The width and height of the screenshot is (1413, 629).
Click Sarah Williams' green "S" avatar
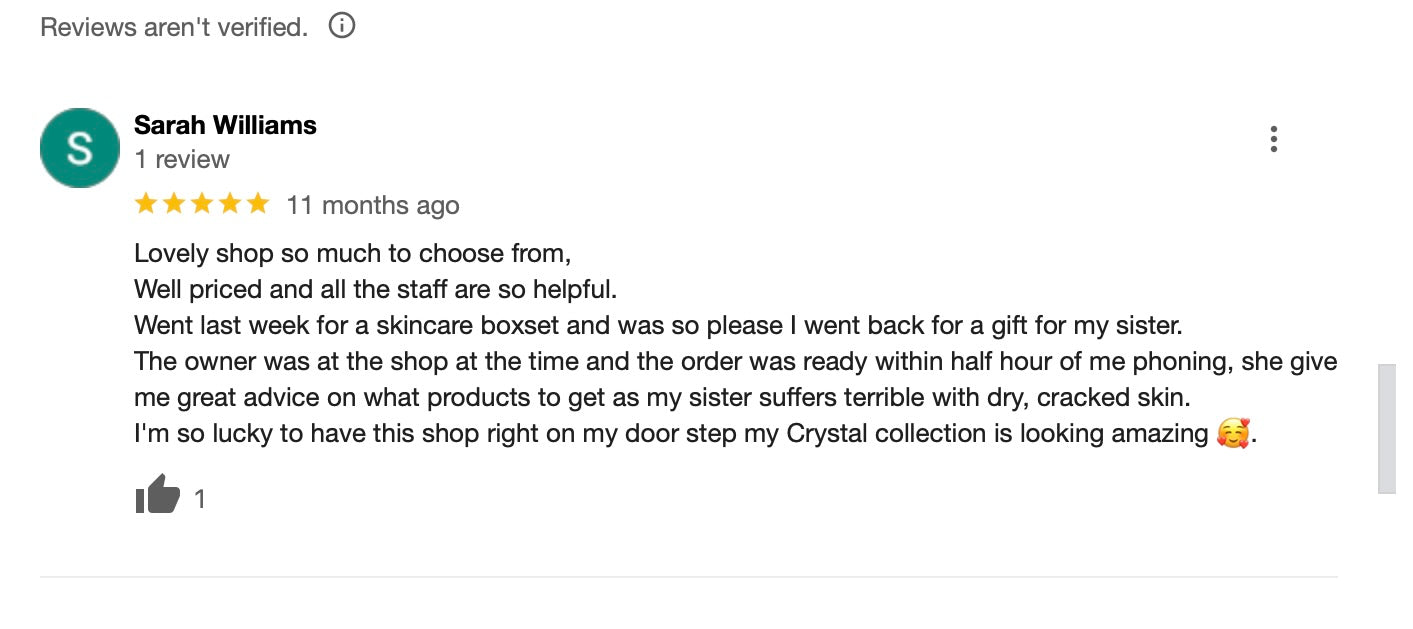[79, 148]
